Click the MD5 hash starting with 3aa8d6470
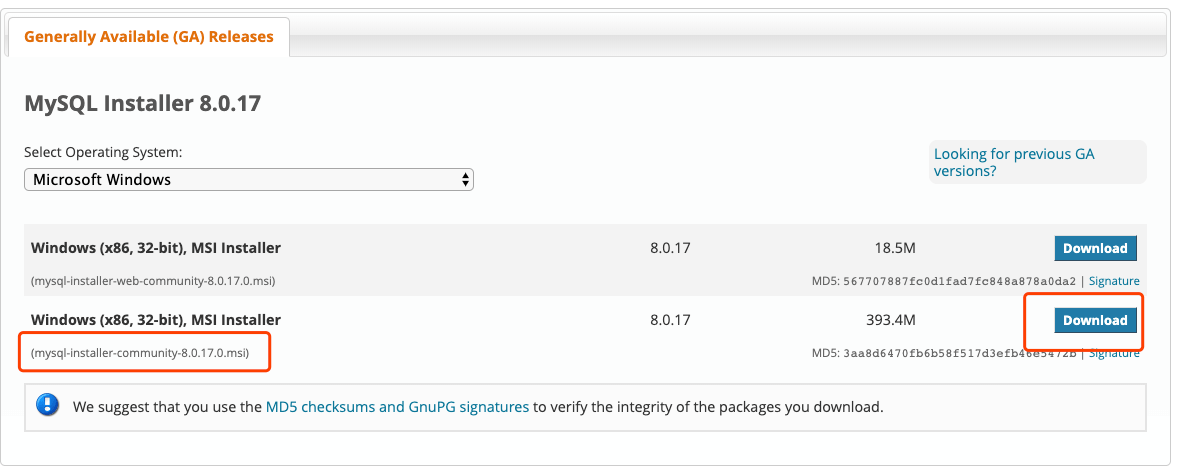Viewport: 1181px width, 474px height. (960, 353)
